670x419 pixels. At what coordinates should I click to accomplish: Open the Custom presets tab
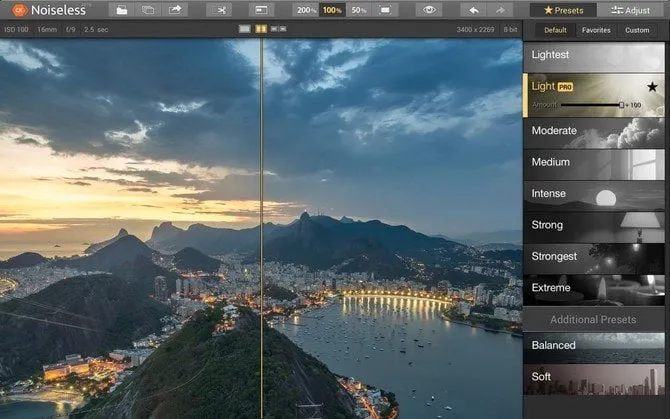[637, 30]
